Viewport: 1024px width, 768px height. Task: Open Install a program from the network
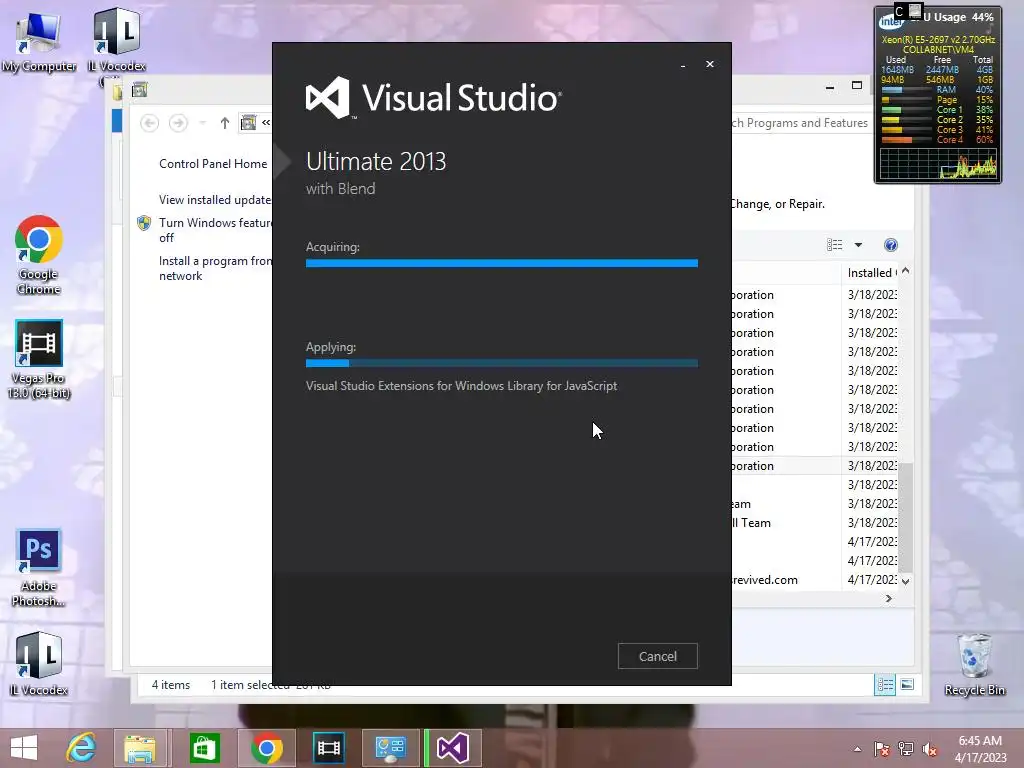[x=215, y=268]
